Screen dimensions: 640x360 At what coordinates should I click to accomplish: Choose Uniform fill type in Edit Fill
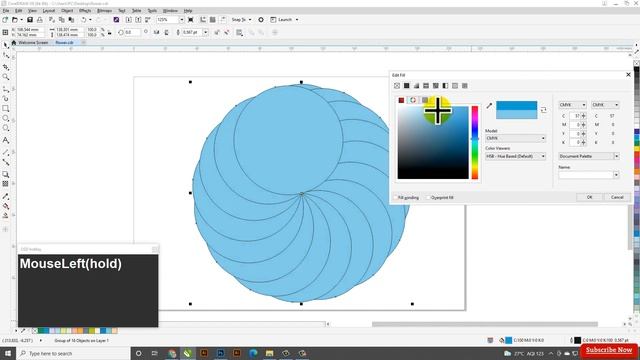click(407, 86)
